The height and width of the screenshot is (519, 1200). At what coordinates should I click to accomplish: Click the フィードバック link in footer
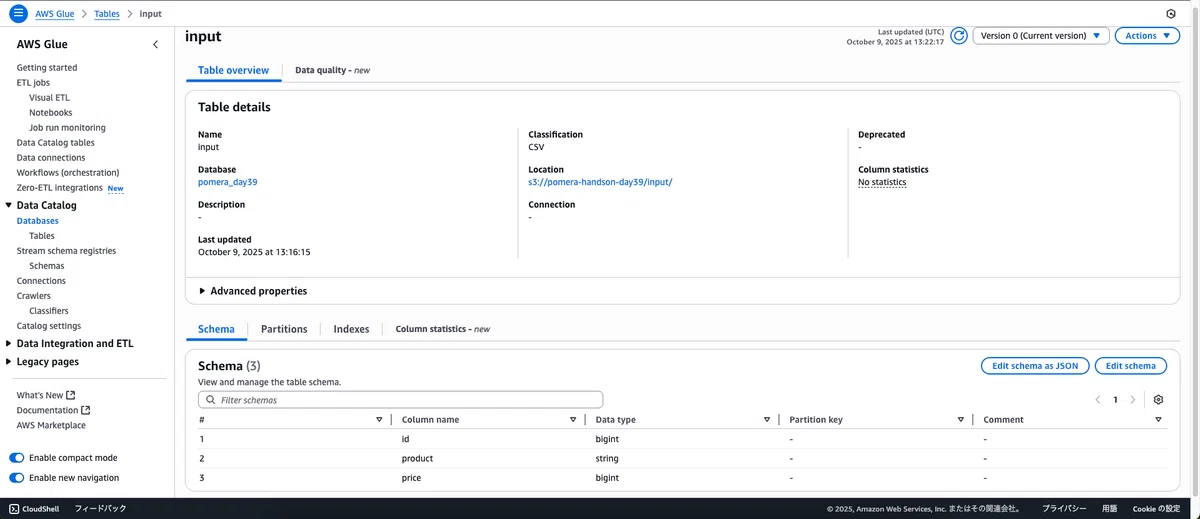100,509
